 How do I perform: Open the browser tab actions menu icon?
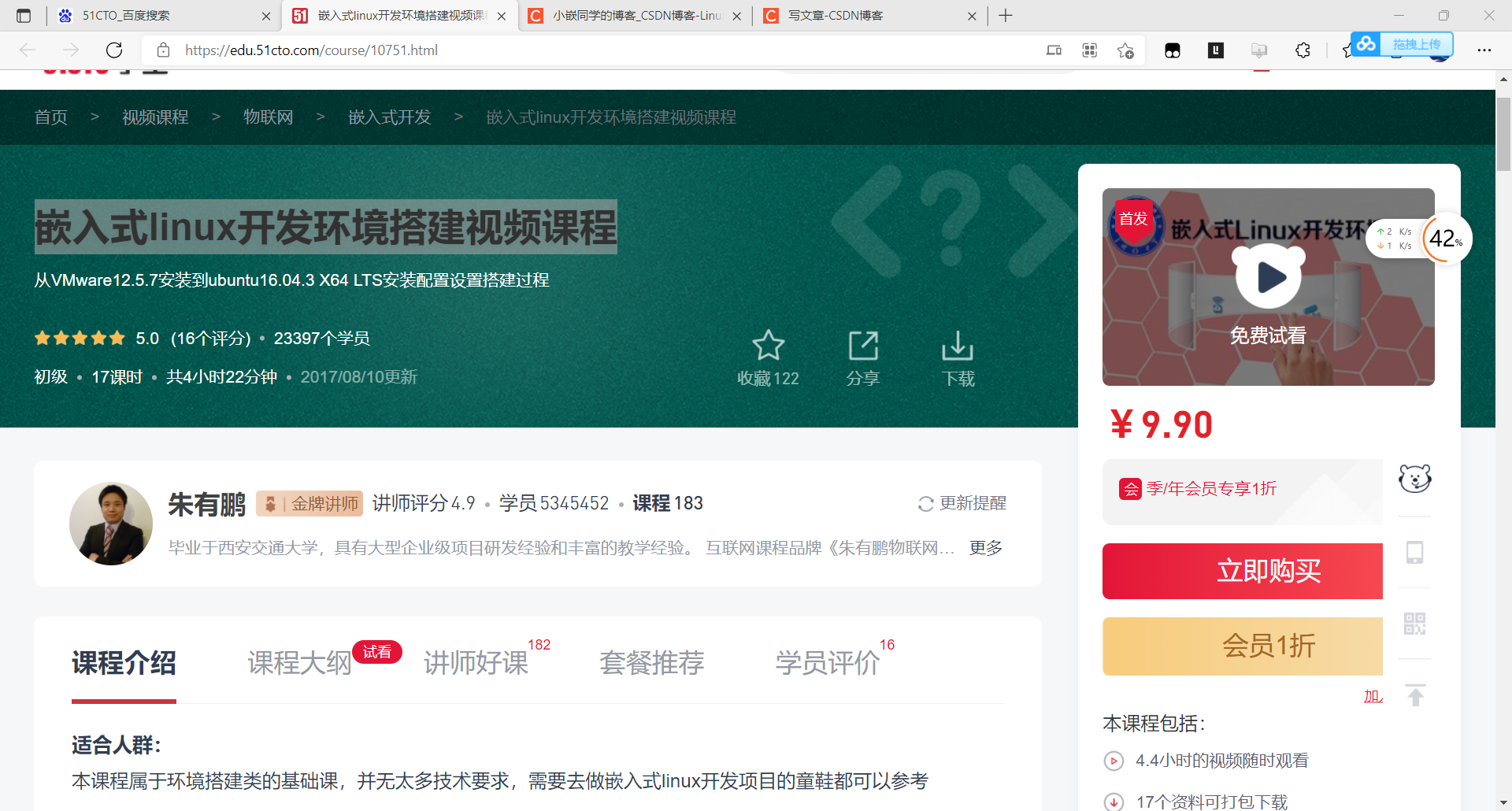coord(24,16)
